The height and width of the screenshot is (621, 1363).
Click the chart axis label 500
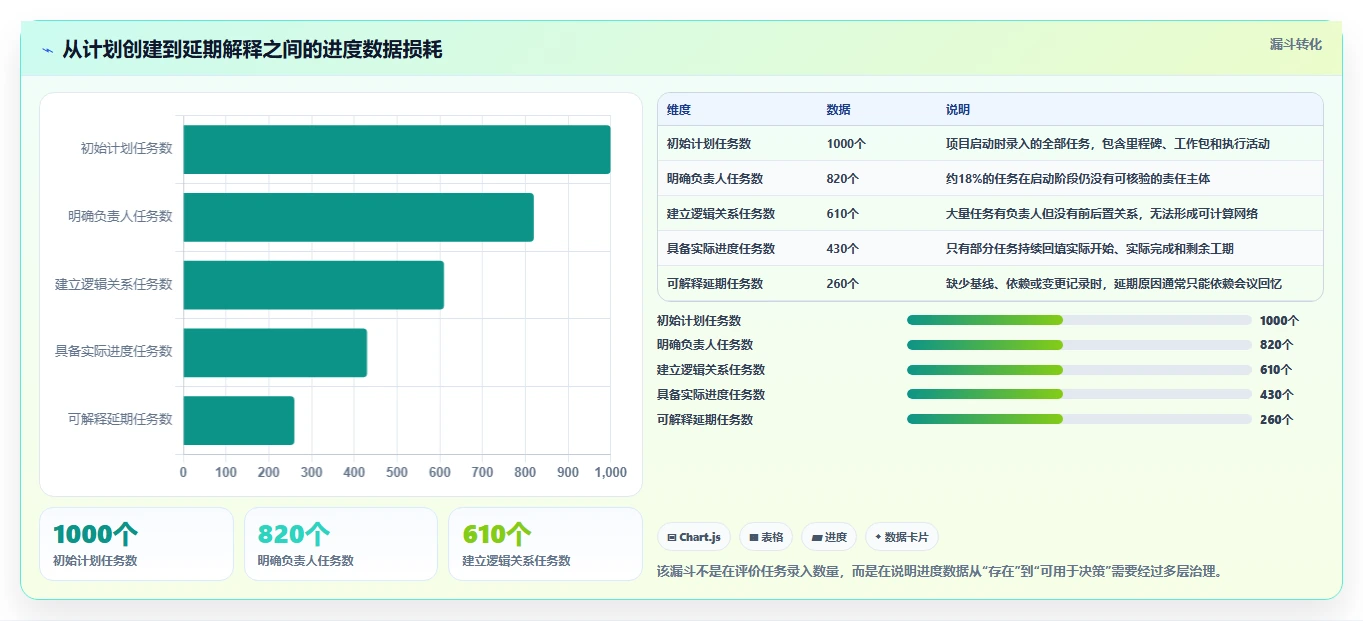click(397, 472)
